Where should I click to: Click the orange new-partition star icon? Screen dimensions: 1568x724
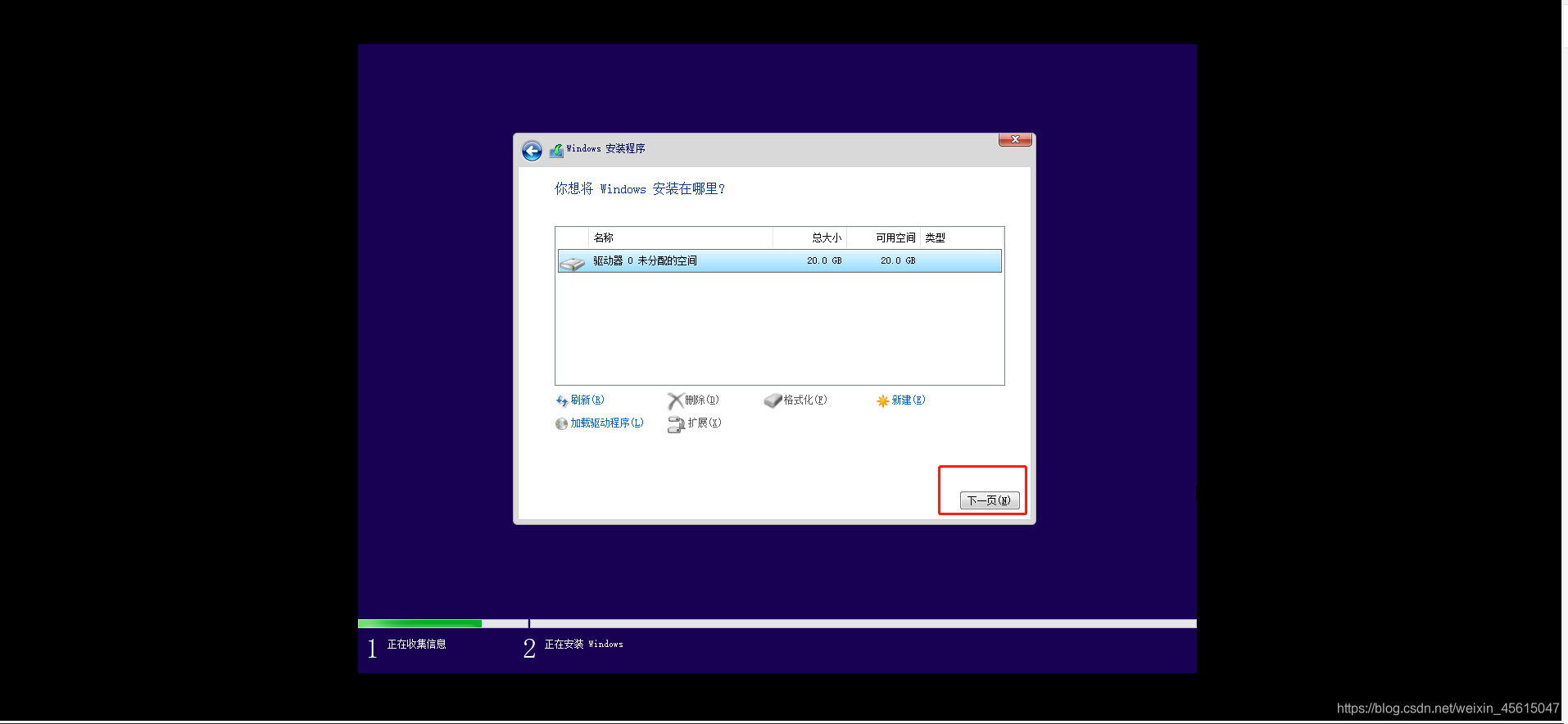882,401
